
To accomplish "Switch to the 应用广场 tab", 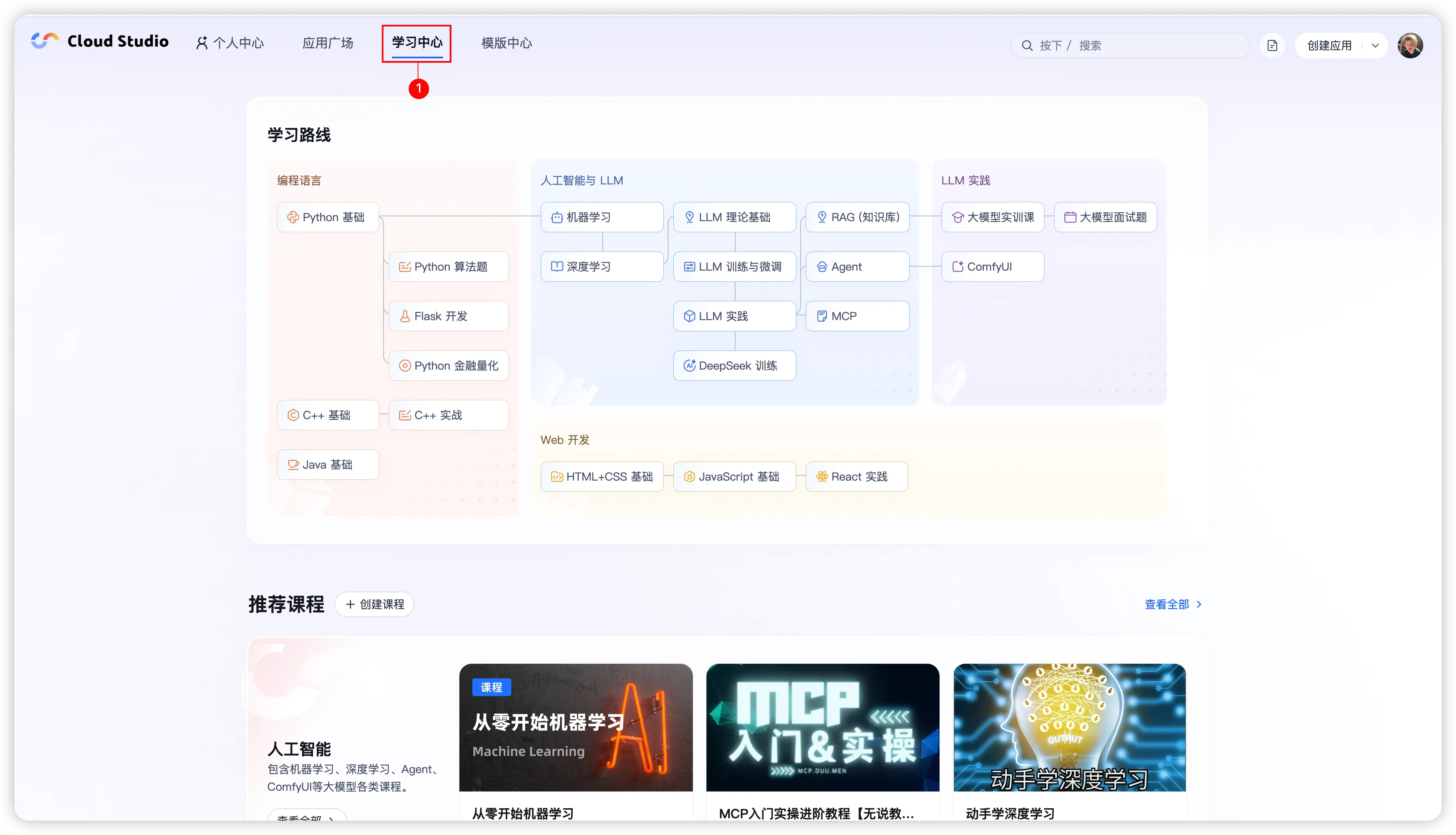I will click(x=327, y=43).
